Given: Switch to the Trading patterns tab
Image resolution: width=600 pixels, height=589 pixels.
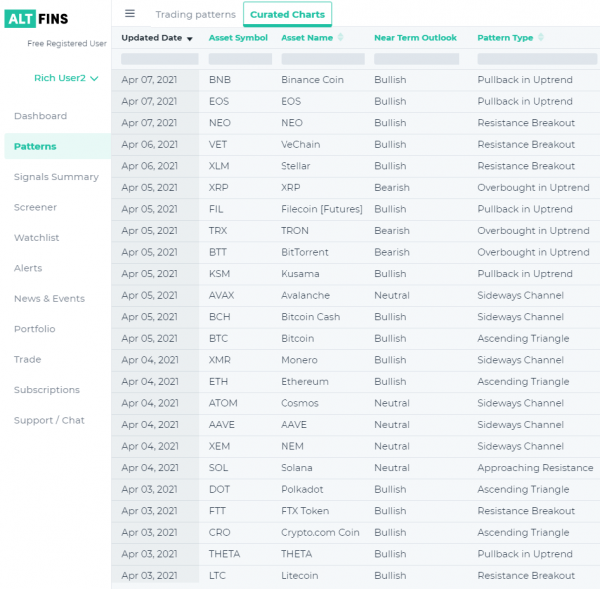Looking at the screenshot, I should (196, 15).
